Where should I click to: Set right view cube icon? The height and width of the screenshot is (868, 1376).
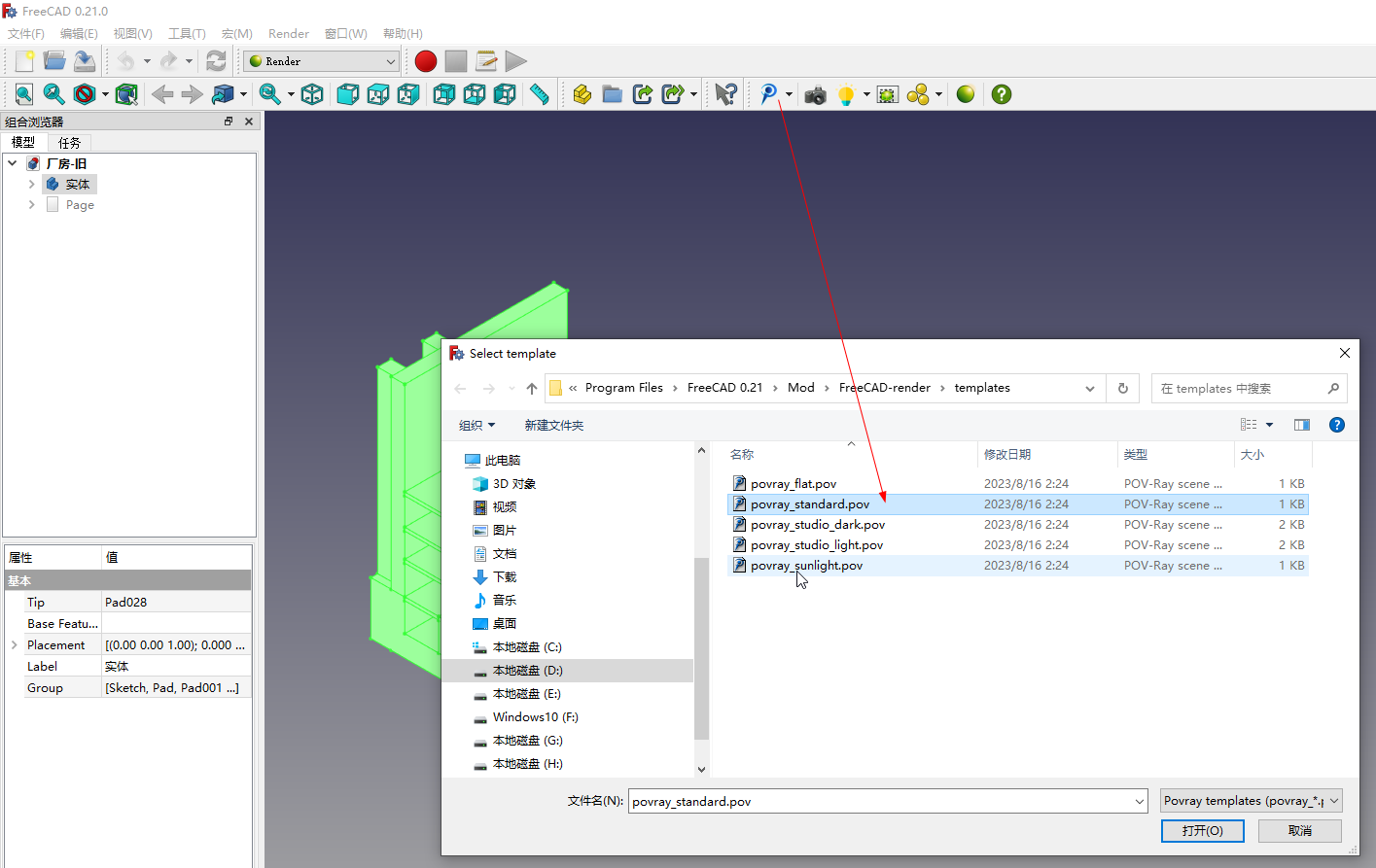pyautogui.click(x=408, y=94)
